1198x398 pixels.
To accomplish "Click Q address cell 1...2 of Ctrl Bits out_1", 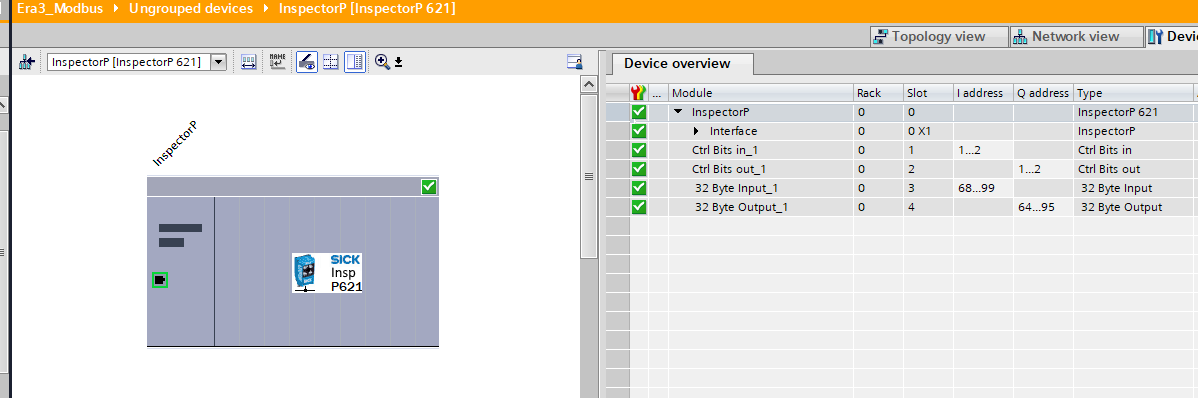I will coord(1043,170).
